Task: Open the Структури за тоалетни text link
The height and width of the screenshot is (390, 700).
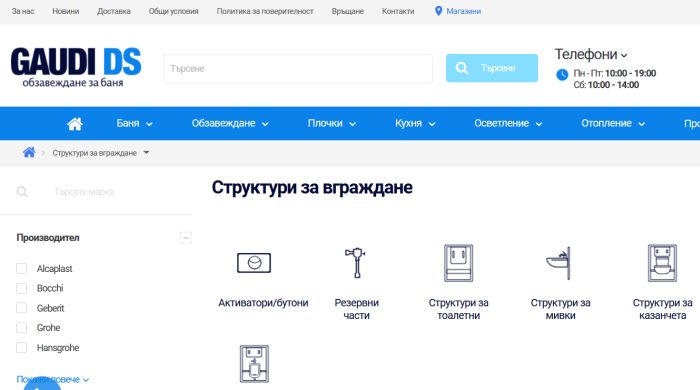Action: click(x=458, y=309)
